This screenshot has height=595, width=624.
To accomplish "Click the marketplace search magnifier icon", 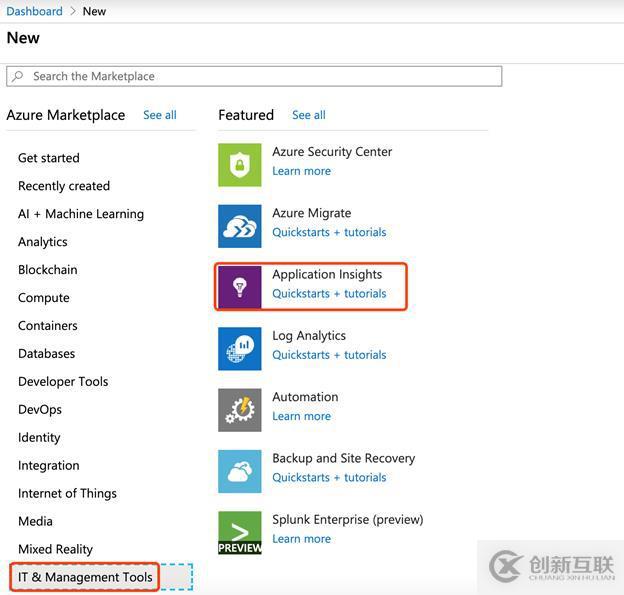I will 18,76.
